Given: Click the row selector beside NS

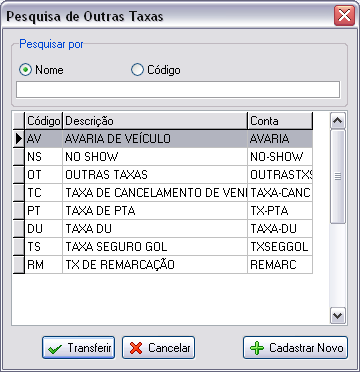Looking at the screenshot, I should tap(19, 157).
